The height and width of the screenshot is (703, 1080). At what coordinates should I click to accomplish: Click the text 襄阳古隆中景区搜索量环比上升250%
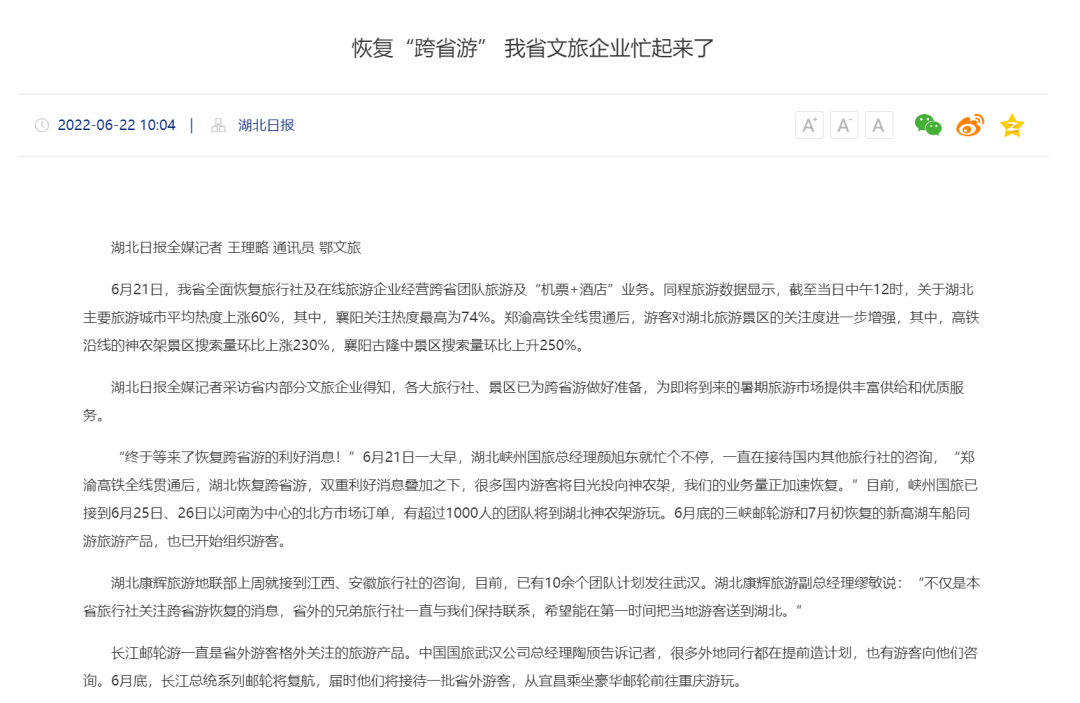coord(459,346)
